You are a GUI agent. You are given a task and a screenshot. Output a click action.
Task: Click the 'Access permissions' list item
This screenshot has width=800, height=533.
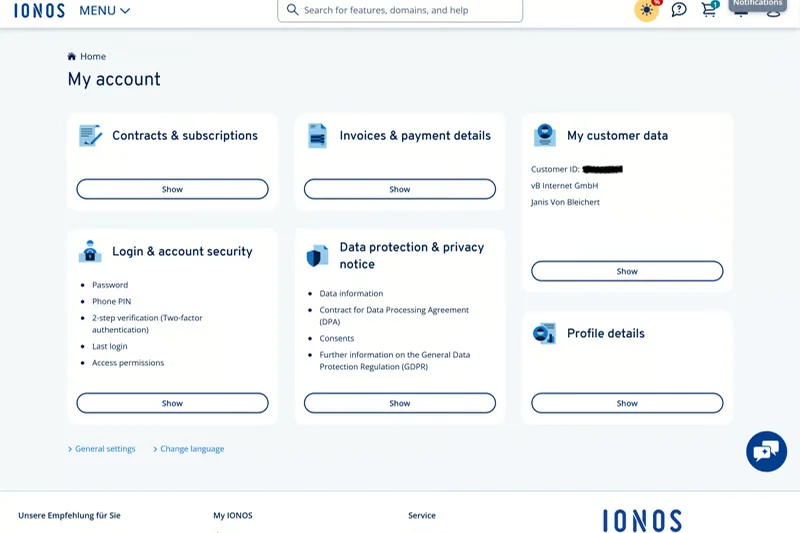[x=128, y=363]
